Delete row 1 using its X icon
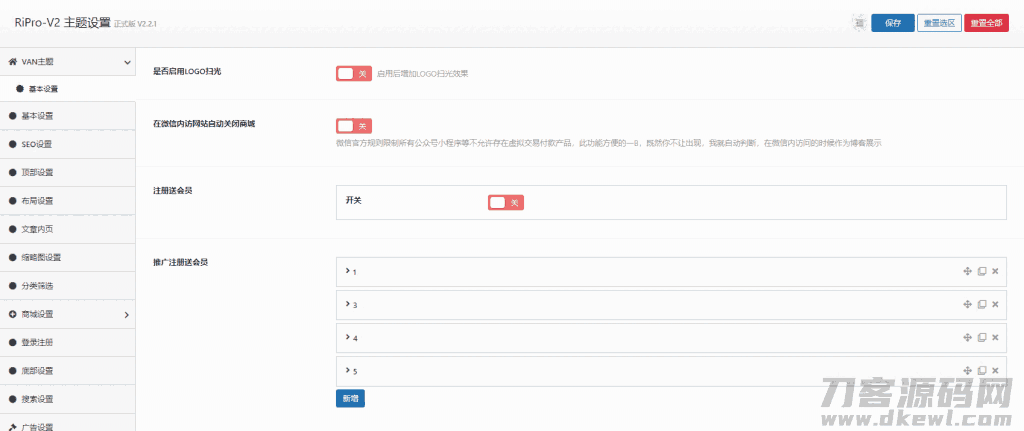1024x431 pixels. pos(995,271)
